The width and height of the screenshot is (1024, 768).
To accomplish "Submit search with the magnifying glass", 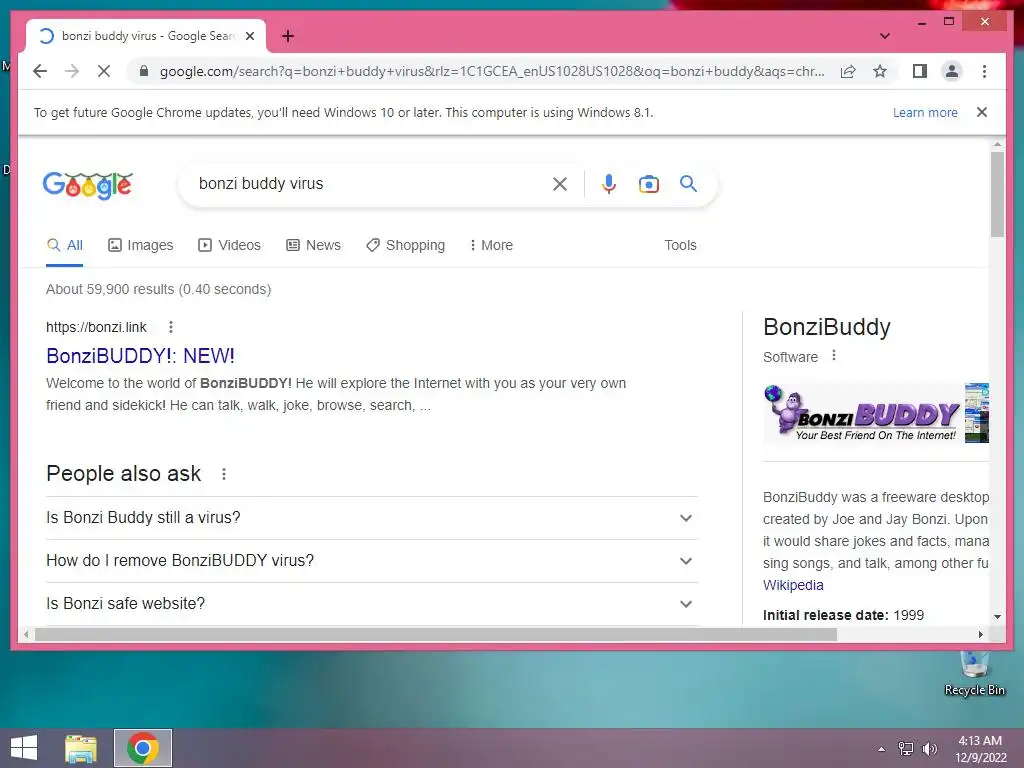I will pyautogui.click(x=688, y=184).
